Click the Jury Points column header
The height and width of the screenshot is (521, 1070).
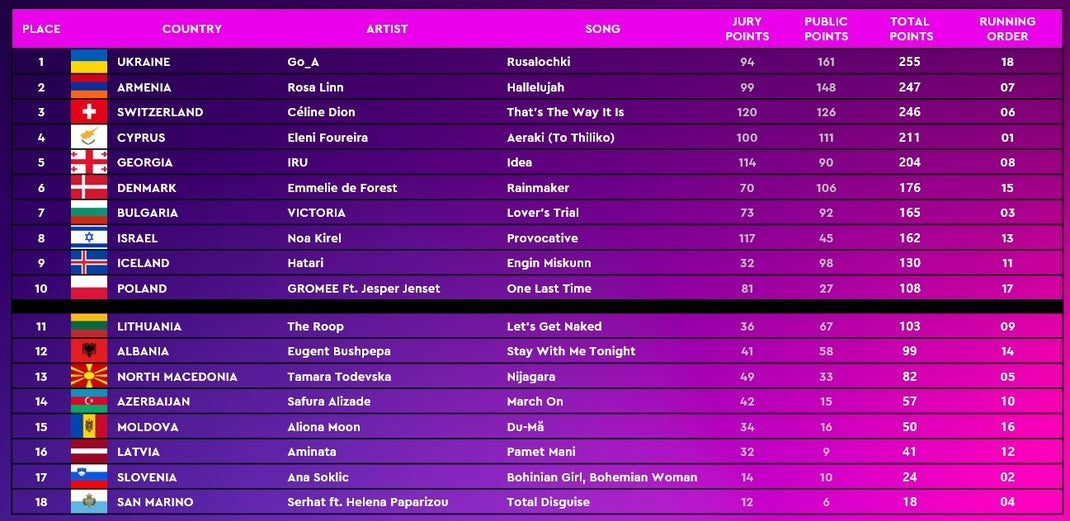pyautogui.click(x=747, y=29)
